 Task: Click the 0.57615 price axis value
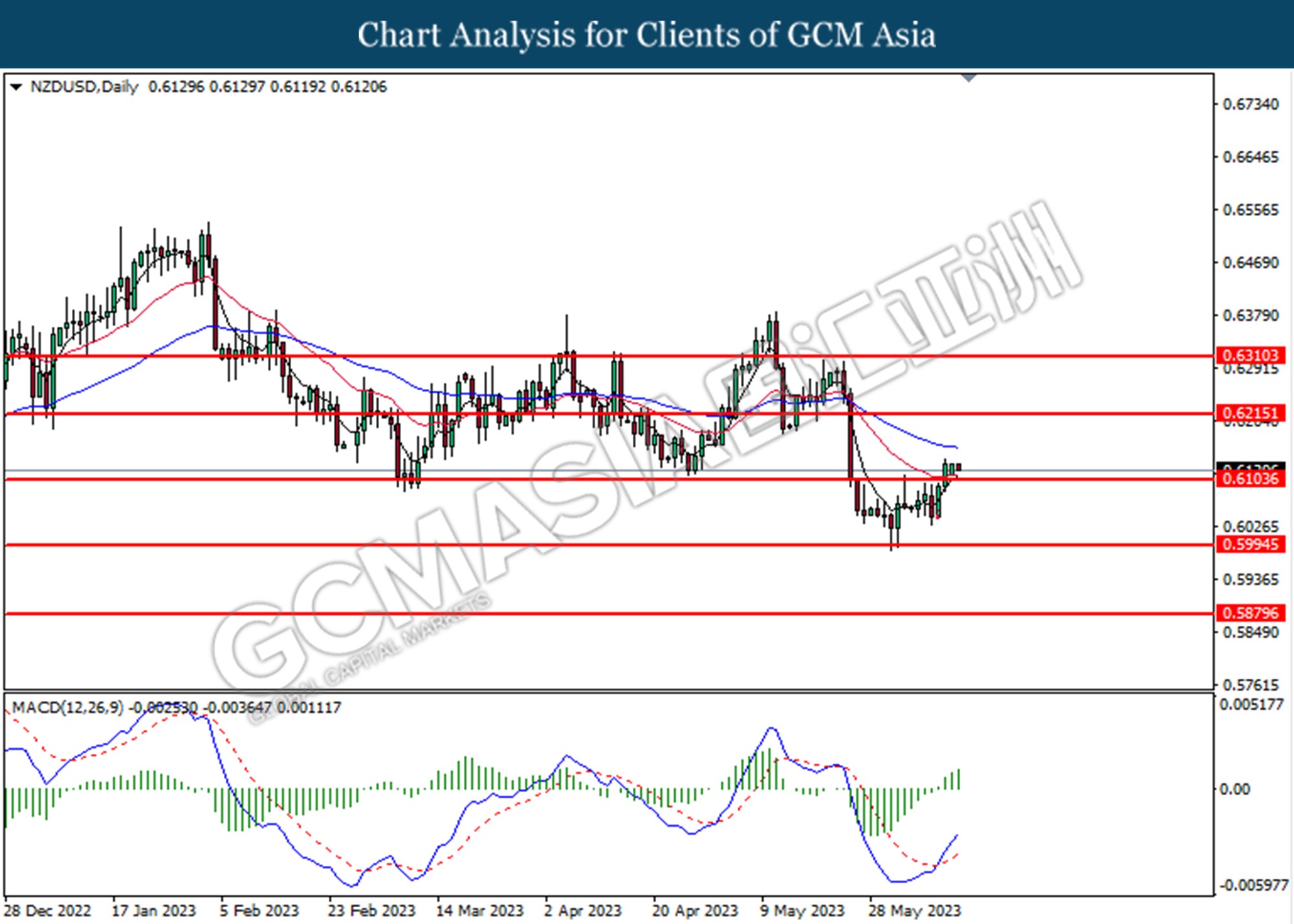click(x=1251, y=685)
